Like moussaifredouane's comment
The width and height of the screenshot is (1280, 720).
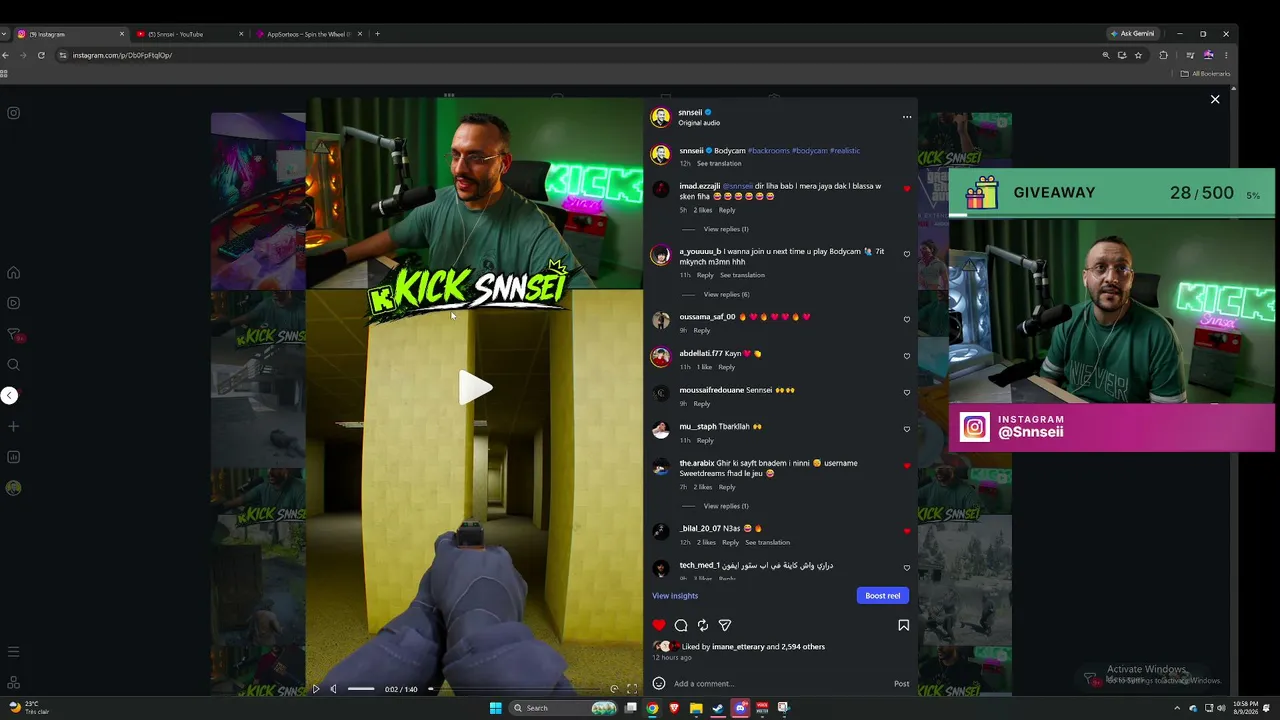pyautogui.click(x=907, y=393)
